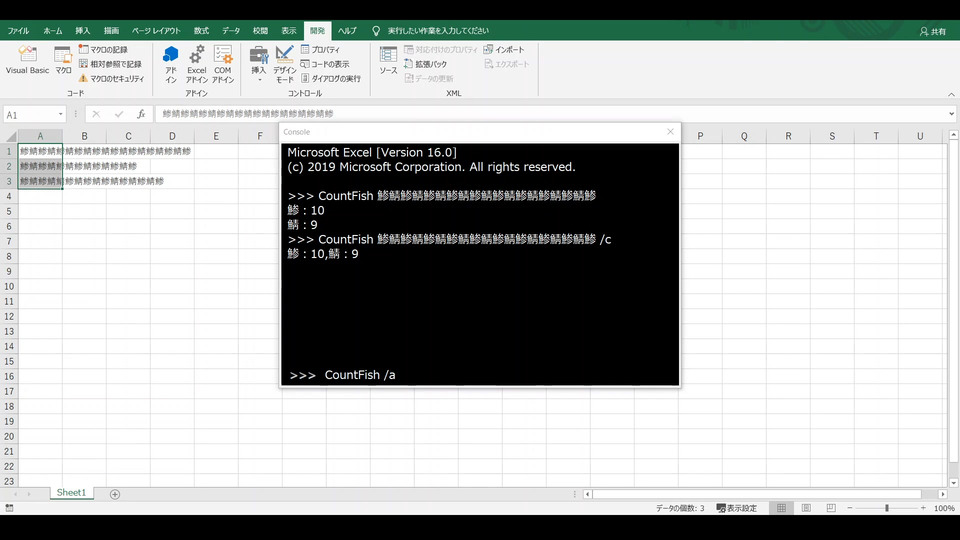
Task: Collapse the ribbon
Action: coord(951,94)
